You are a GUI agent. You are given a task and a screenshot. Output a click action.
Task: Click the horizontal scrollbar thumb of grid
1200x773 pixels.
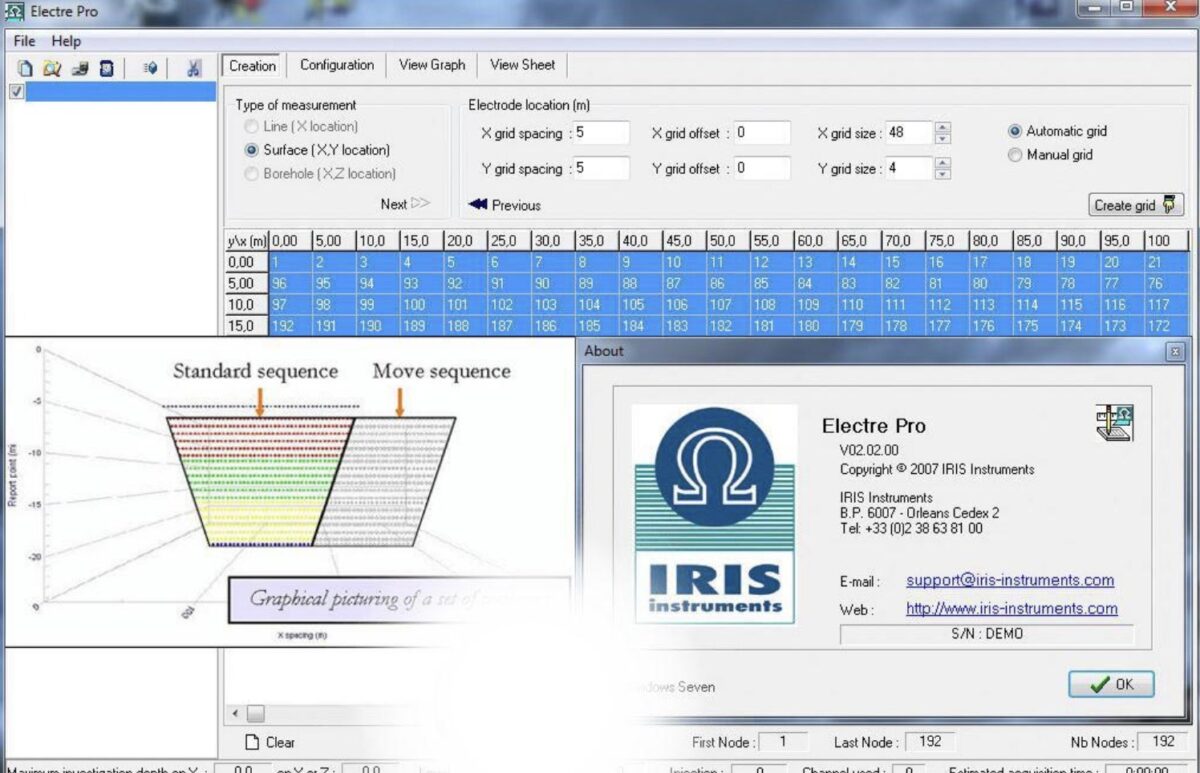[x=255, y=713]
